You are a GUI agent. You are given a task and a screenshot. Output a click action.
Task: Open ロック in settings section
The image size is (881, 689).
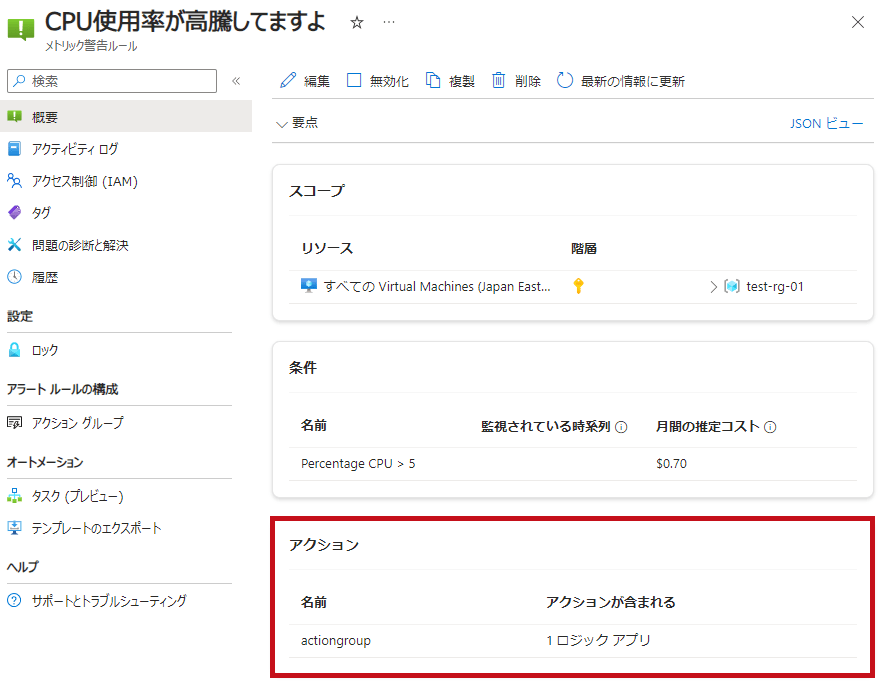pos(44,350)
